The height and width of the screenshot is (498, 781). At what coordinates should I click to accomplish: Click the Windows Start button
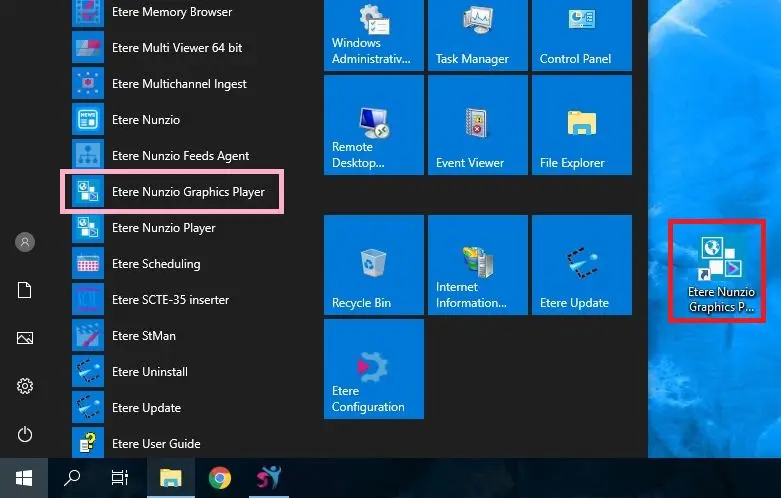point(23,478)
